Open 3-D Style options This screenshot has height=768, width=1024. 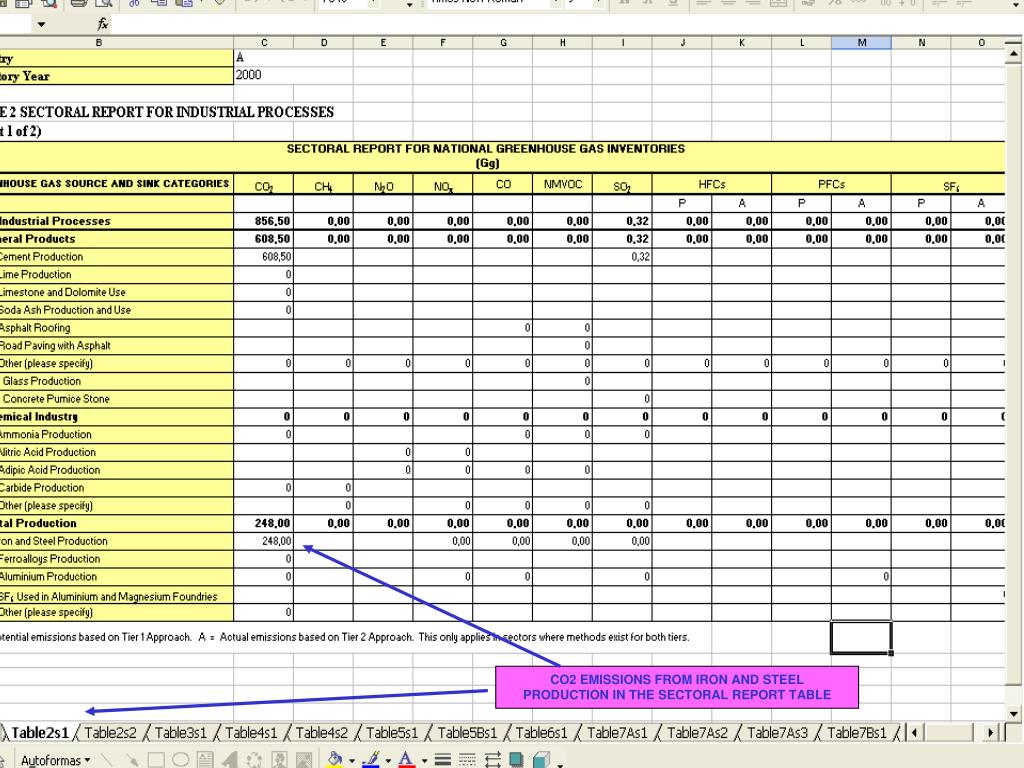[x=541, y=760]
